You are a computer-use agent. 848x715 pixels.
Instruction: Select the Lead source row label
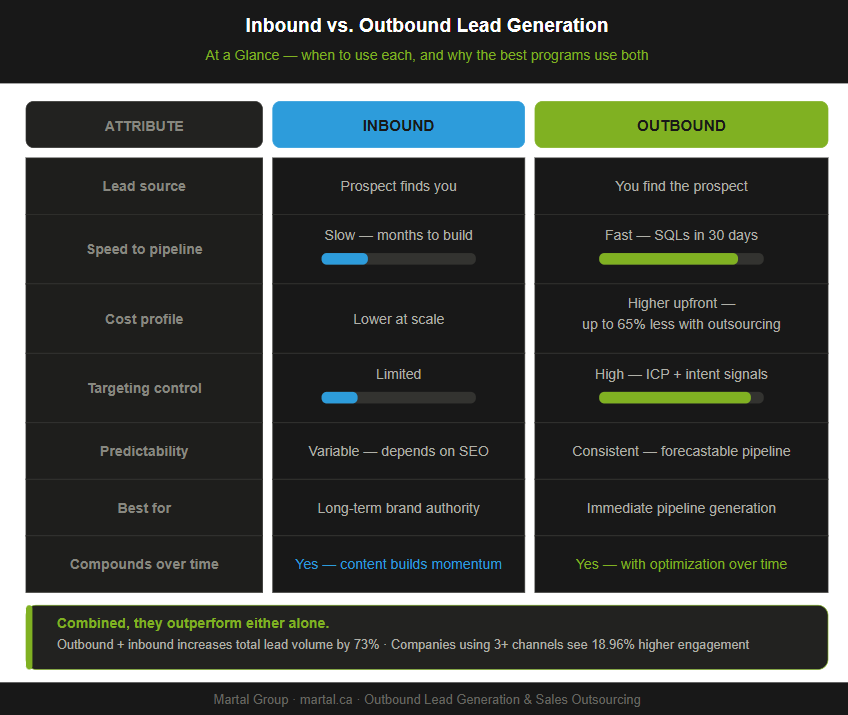coord(144,186)
